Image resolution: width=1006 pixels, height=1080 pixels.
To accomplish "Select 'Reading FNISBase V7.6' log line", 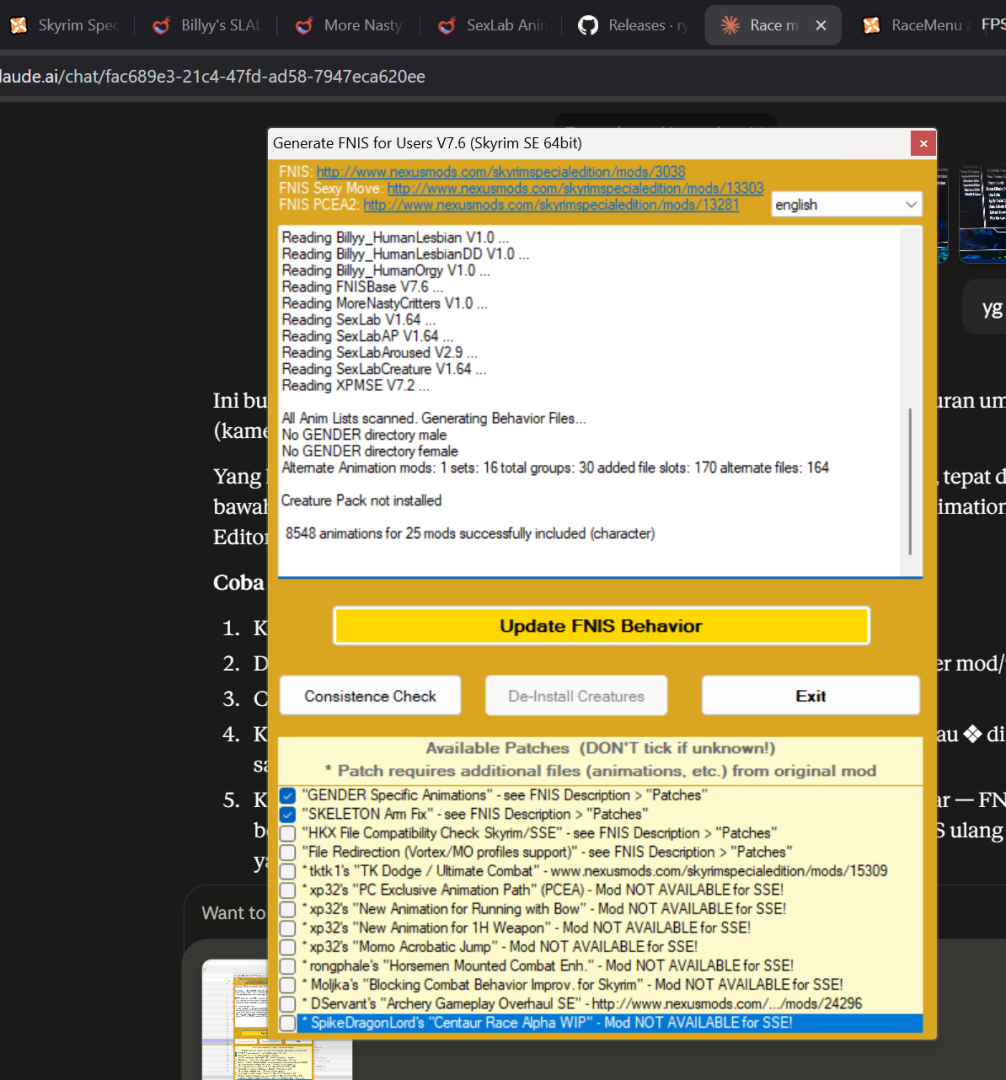I will point(362,287).
